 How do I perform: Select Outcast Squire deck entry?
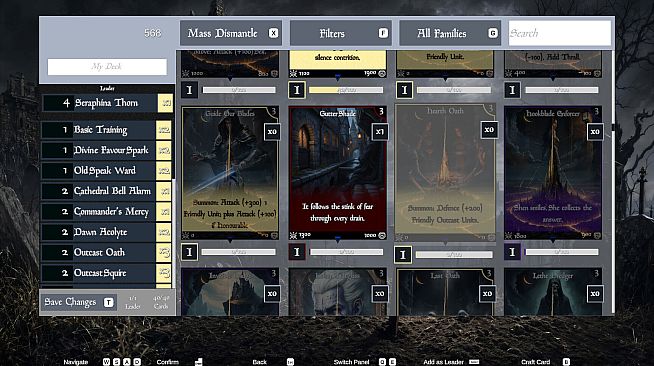point(106,273)
